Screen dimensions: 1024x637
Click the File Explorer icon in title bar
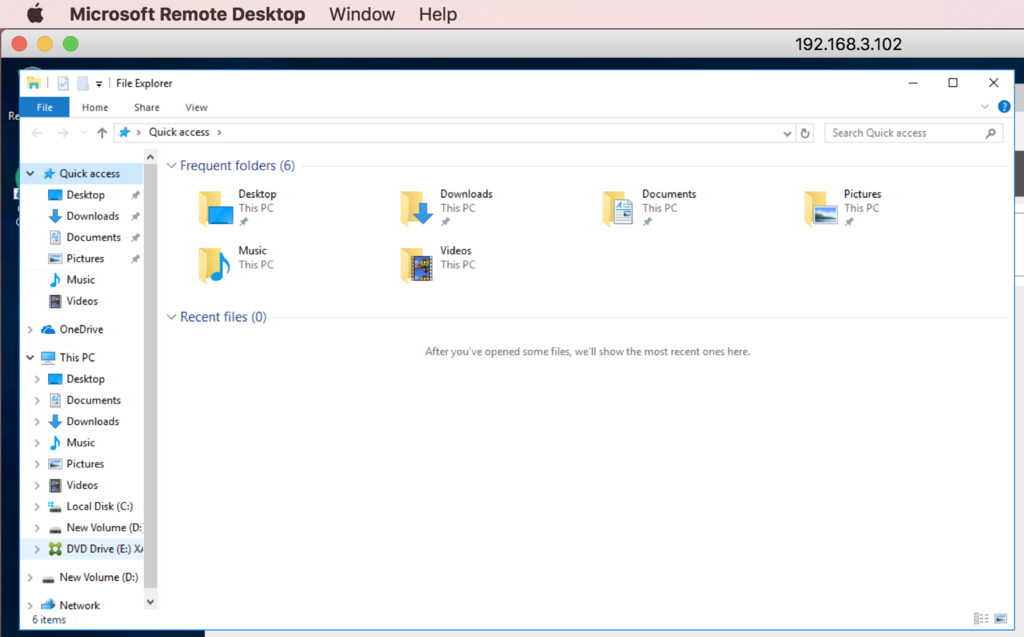tap(34, 83)
